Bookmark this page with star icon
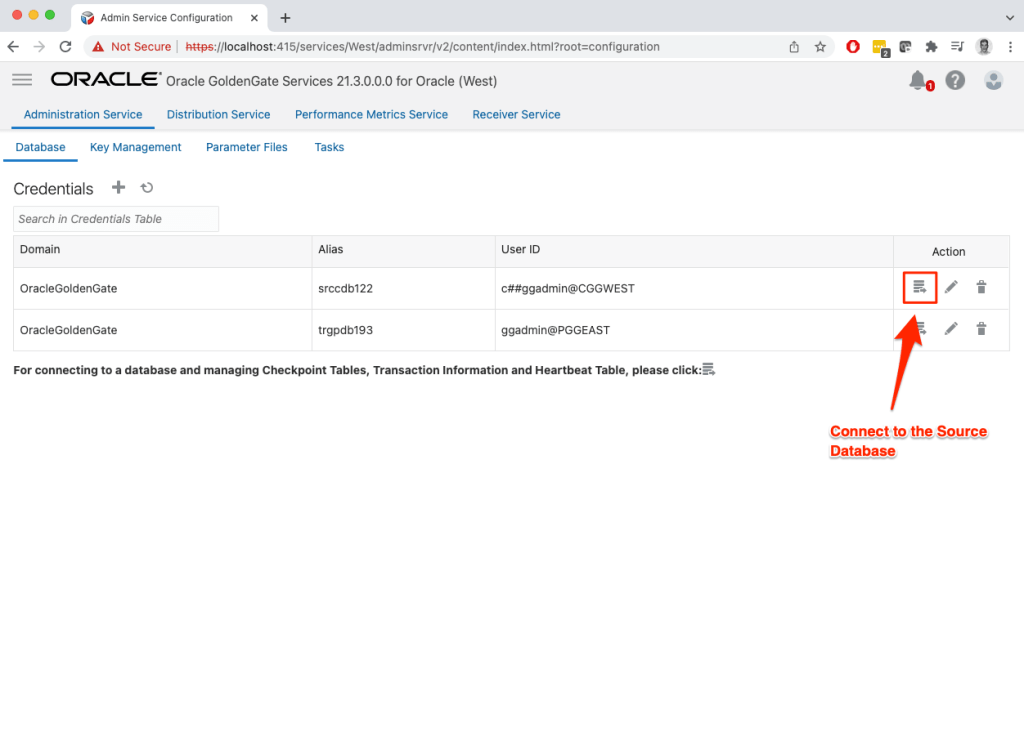Screen dimensions: 1024x741 click(820, 47)
